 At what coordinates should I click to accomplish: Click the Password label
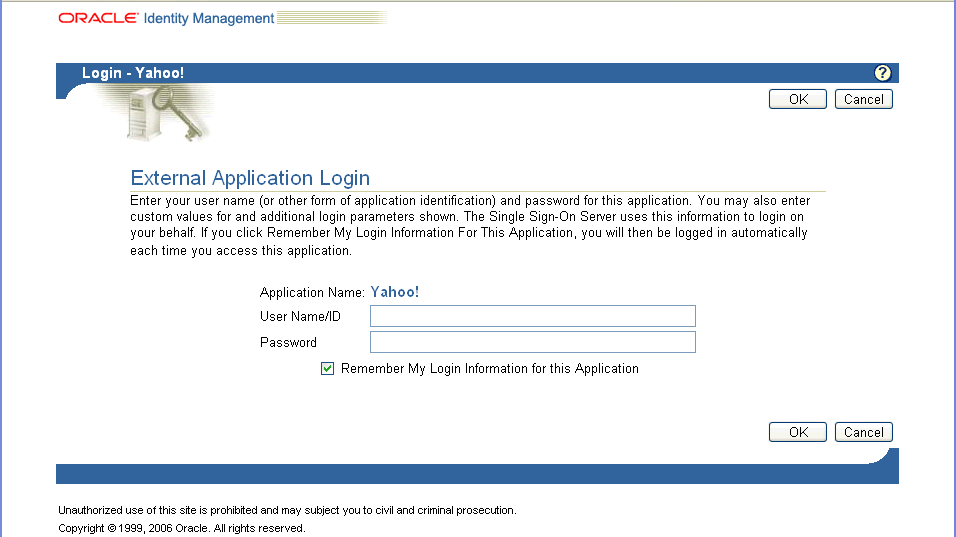[x=288, y=343]
